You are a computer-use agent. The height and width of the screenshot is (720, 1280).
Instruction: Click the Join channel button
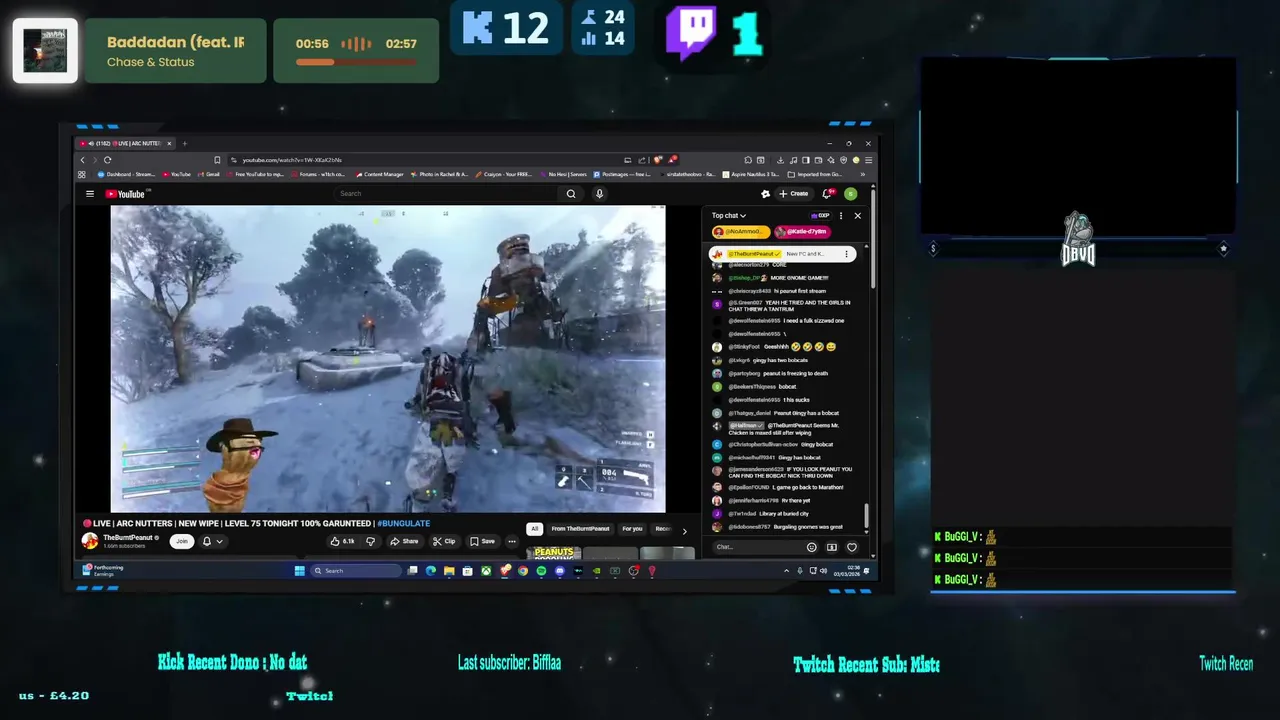[181, 541]
